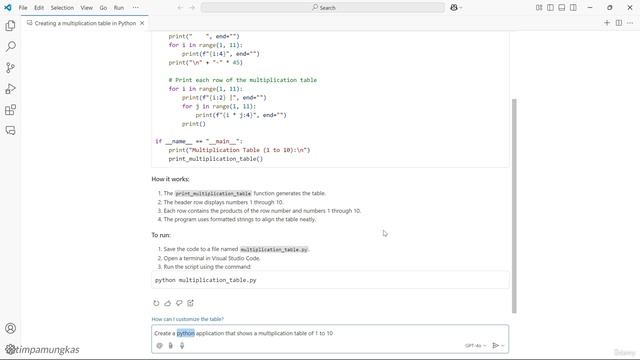Go back with the navigation arrow

[180, 7]
